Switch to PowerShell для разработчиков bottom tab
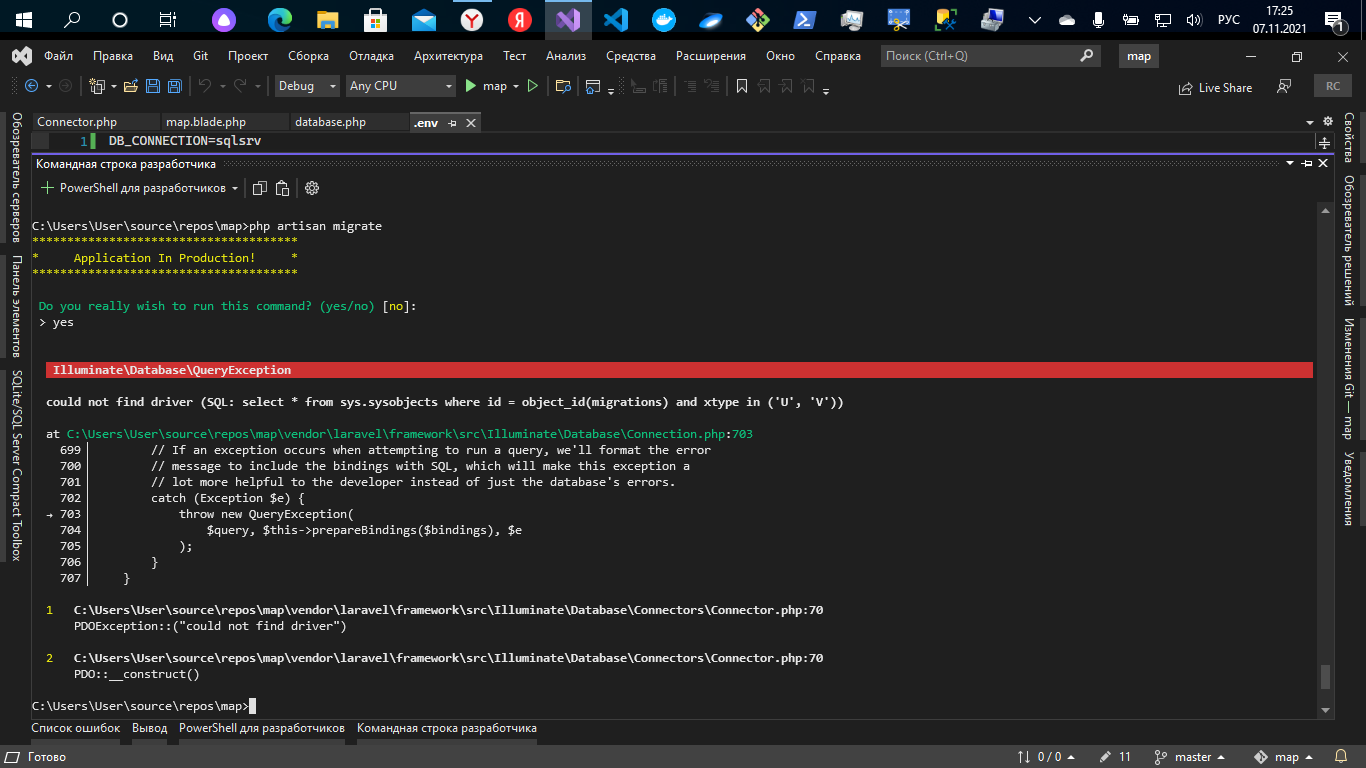 click(262, 728)
